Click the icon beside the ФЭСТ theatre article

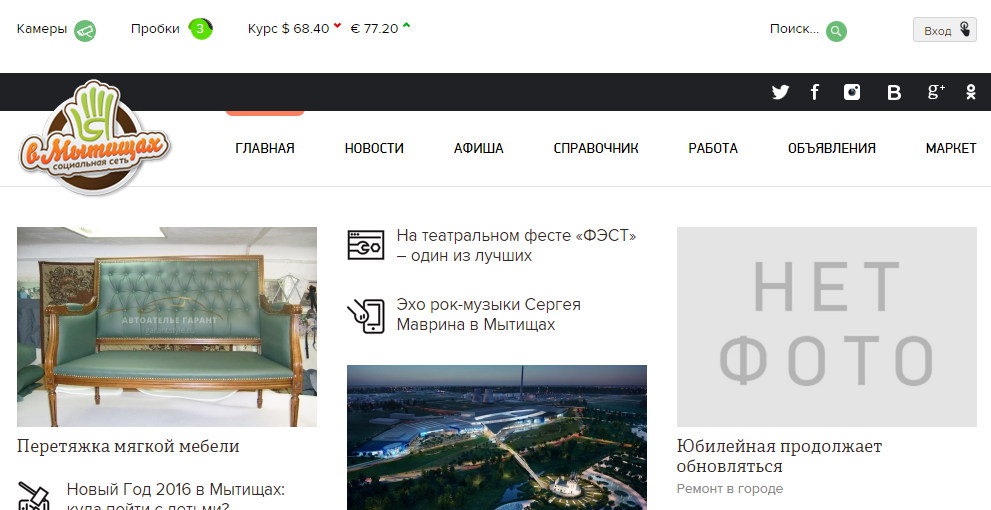[x=365, y=245]
